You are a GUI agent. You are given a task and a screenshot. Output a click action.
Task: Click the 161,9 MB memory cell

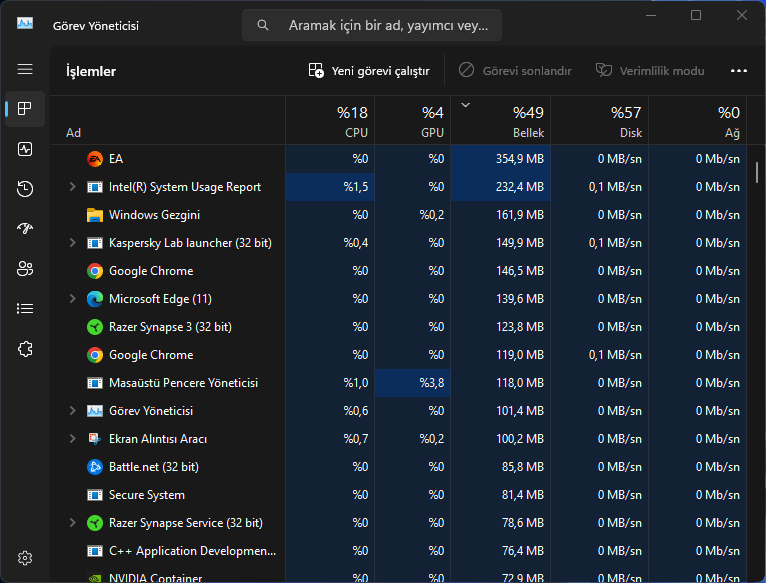(x=501, y=215)
